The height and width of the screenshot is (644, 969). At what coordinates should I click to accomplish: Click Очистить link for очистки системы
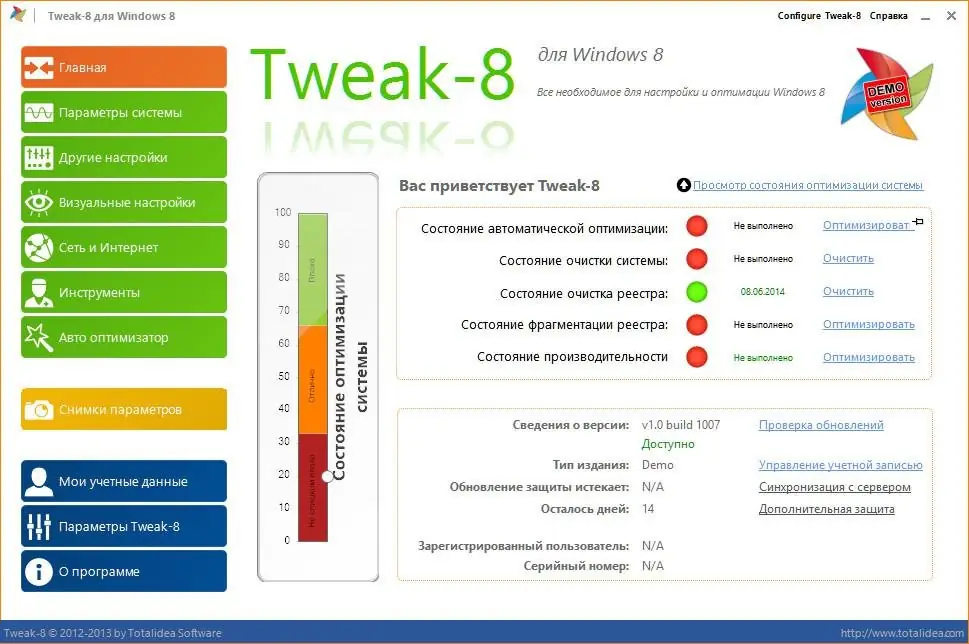point(848,258)
